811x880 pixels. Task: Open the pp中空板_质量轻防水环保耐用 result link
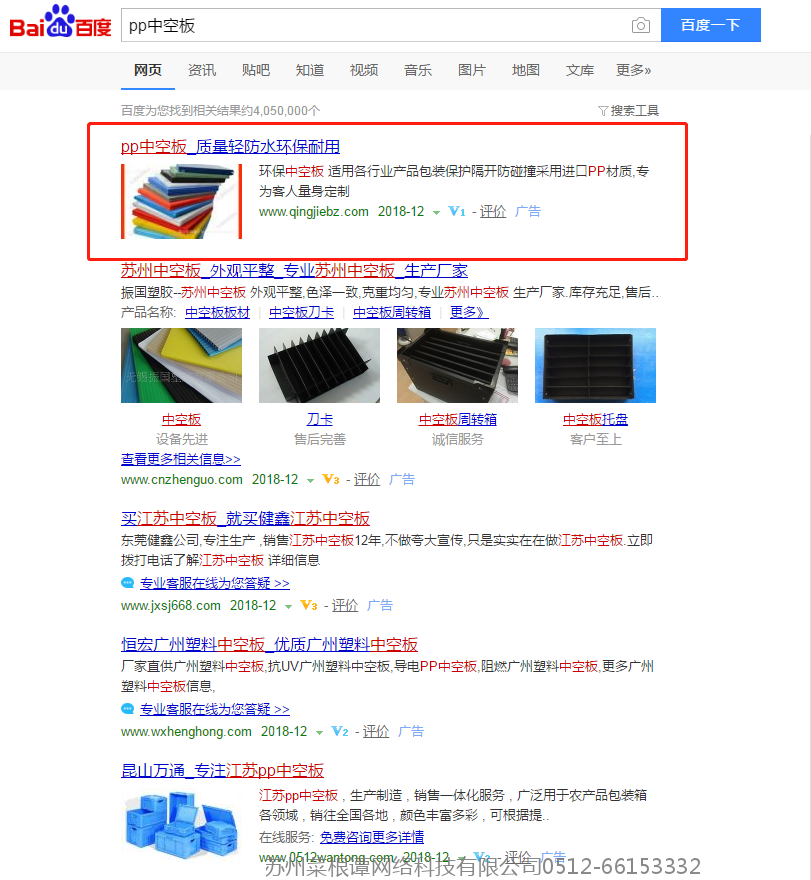click(x=230, y=146)
